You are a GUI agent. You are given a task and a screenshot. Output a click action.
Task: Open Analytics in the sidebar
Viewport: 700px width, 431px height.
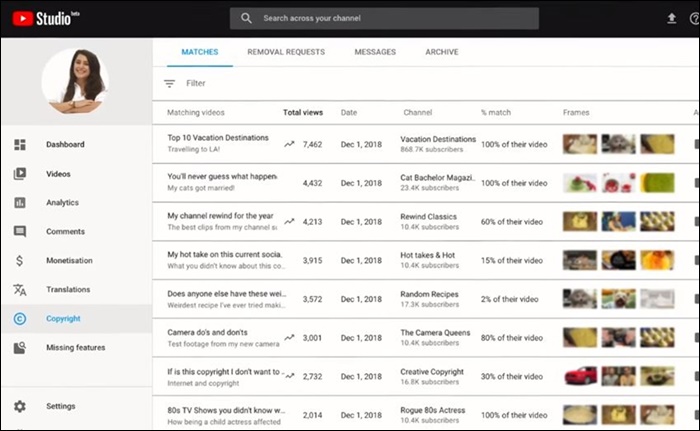[x=62, y=202]
